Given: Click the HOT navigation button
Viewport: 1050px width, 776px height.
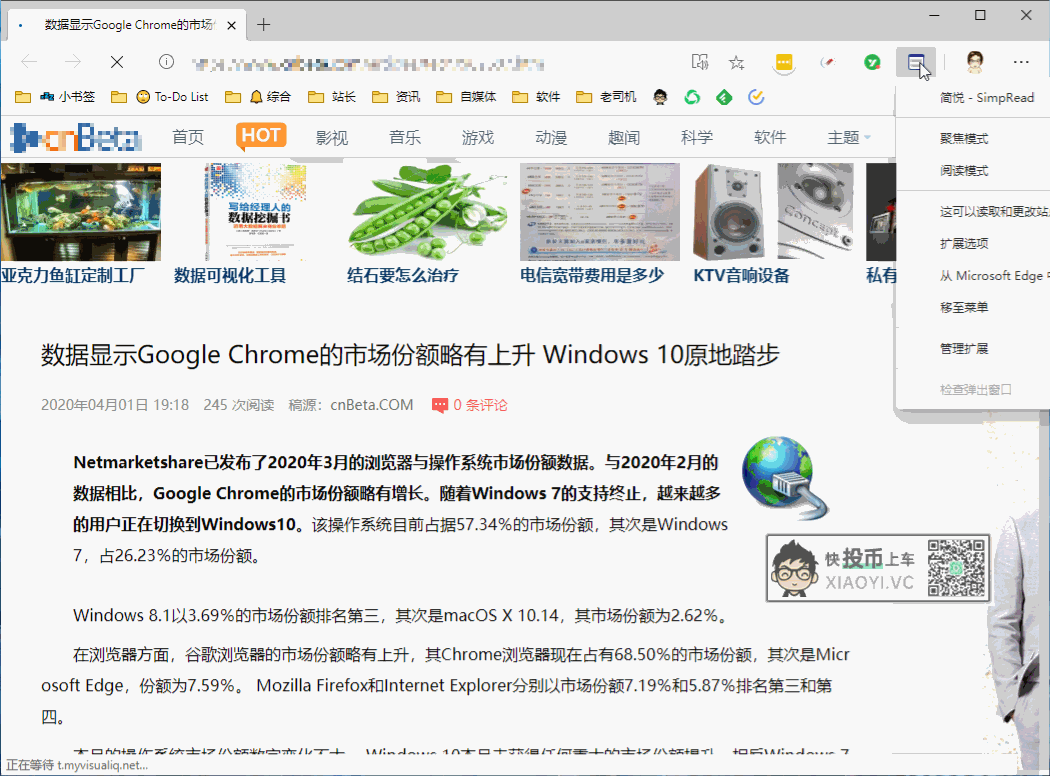Looking at the screenshot, I should [261, 136].
